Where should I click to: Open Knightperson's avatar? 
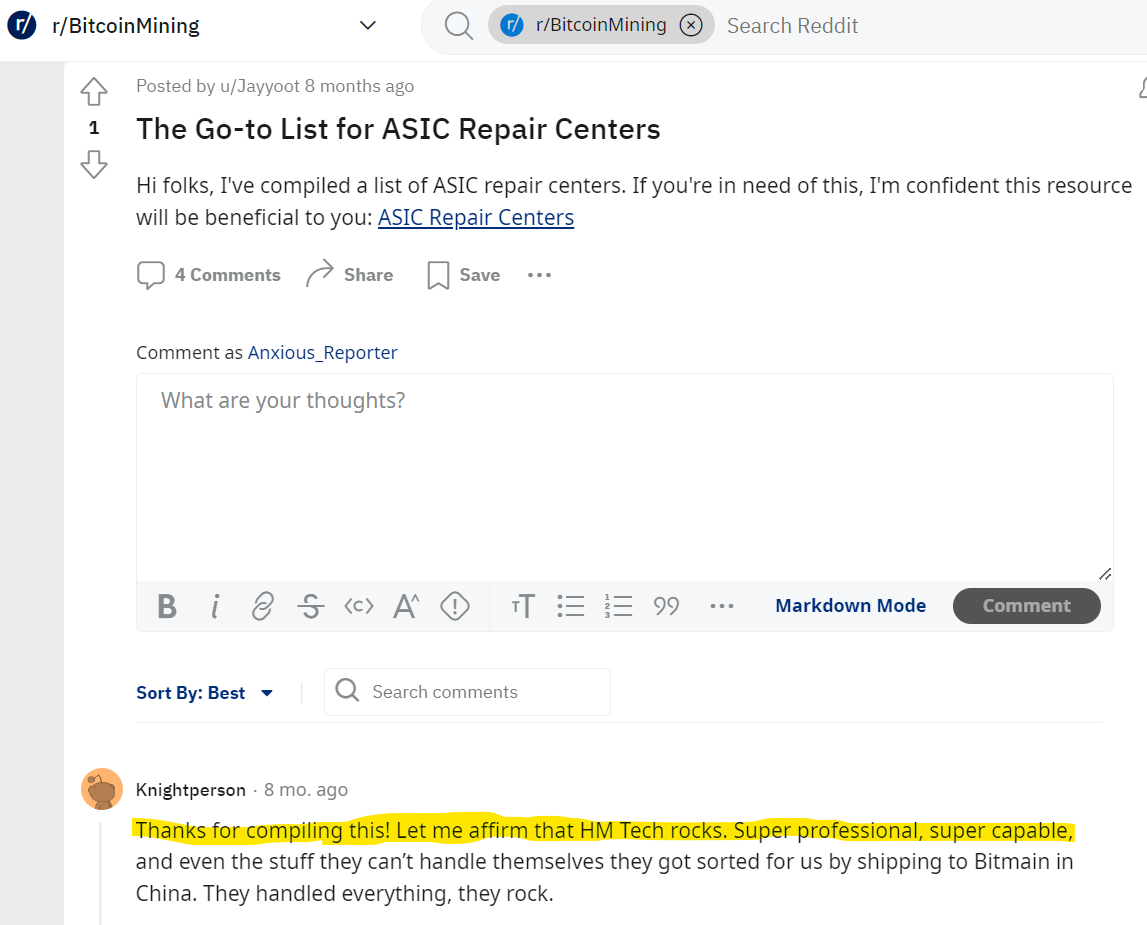pyautogui.click(x=102, y=789)
